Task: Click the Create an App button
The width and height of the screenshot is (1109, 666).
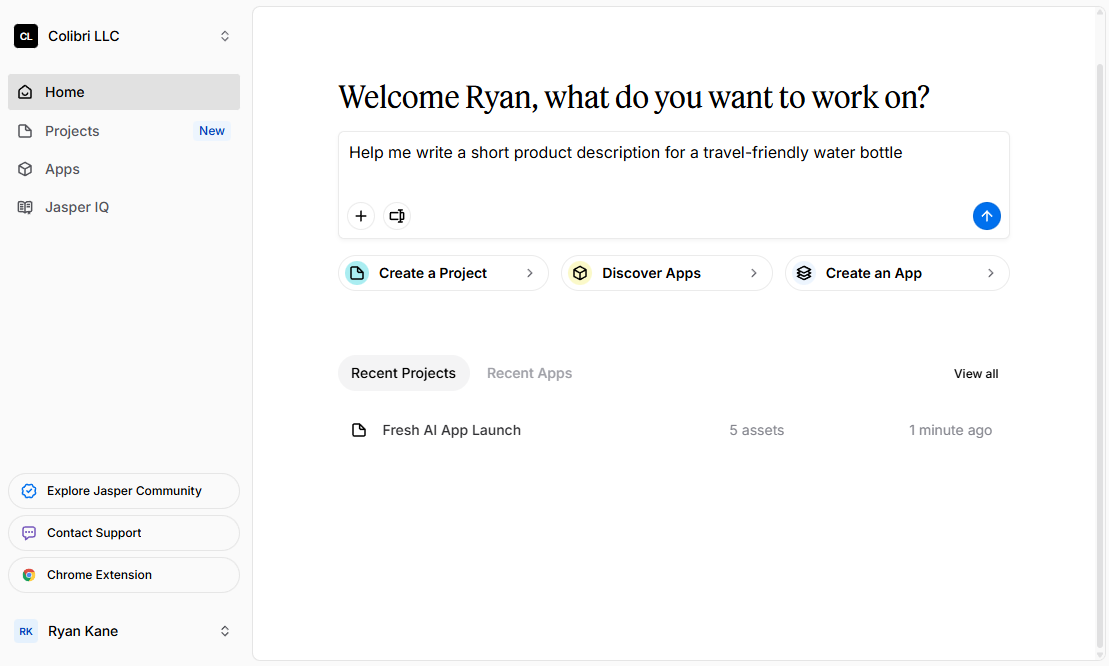Action: tap(897, 273)
